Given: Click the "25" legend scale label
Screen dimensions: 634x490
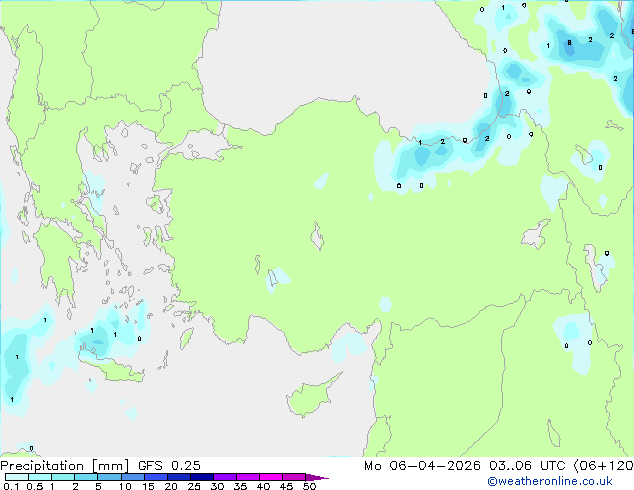Looking at the screenshot, I should 194,486.
